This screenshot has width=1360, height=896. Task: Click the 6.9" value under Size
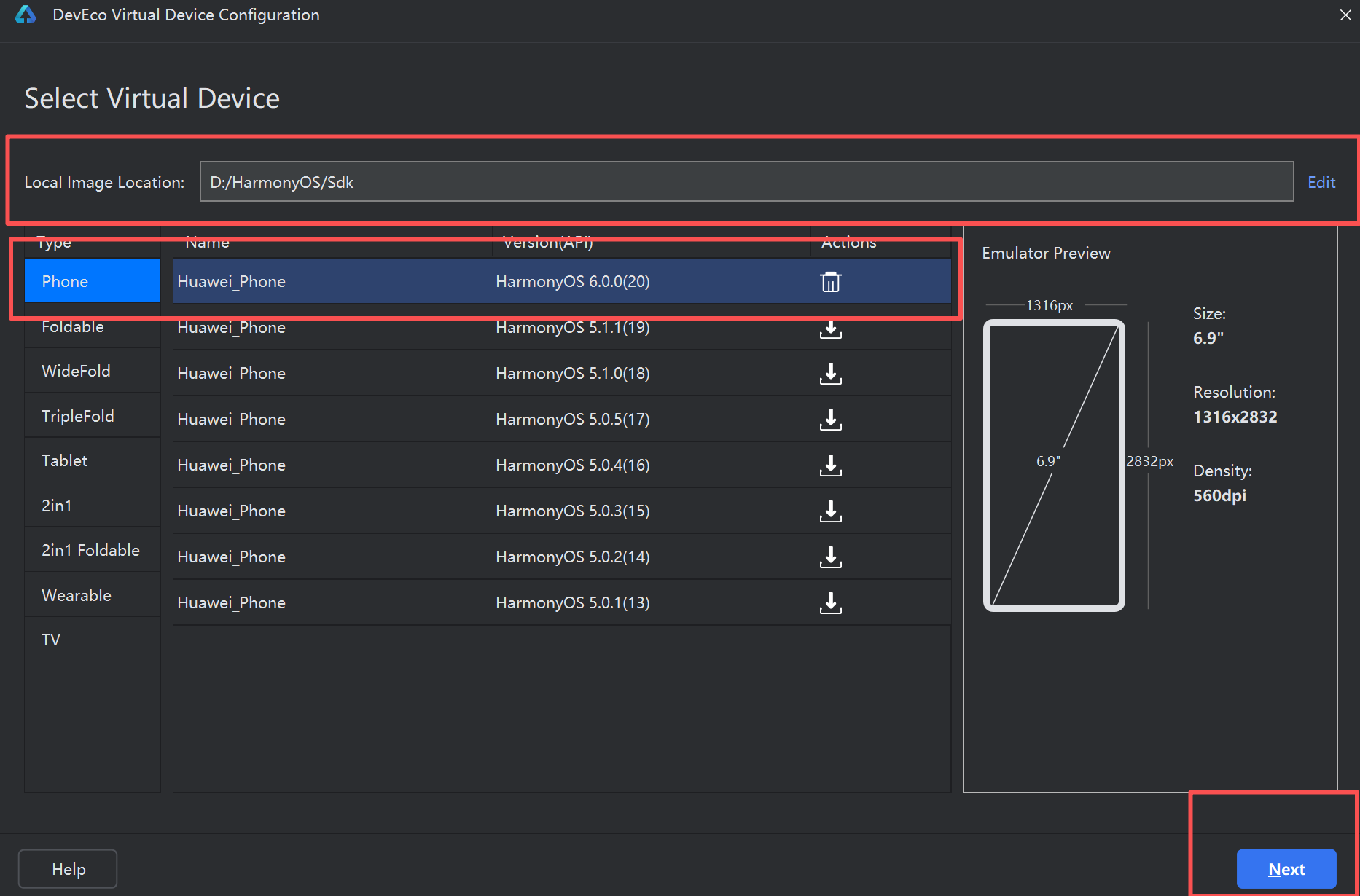point(1208,338)
